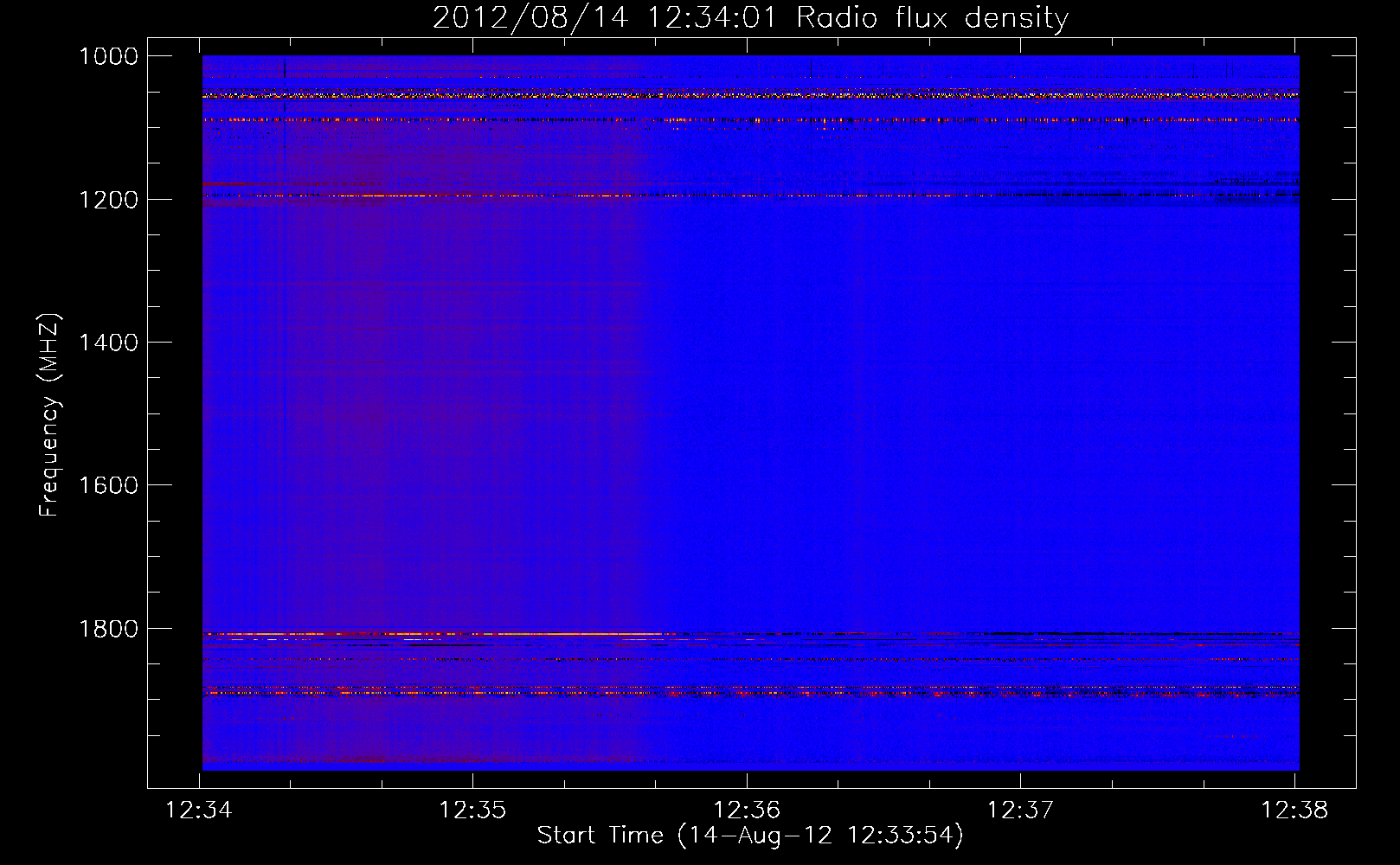Screen dimensions: 1400x865
Task: Select the 1400 frequency axis label
Action: point(108,343)
